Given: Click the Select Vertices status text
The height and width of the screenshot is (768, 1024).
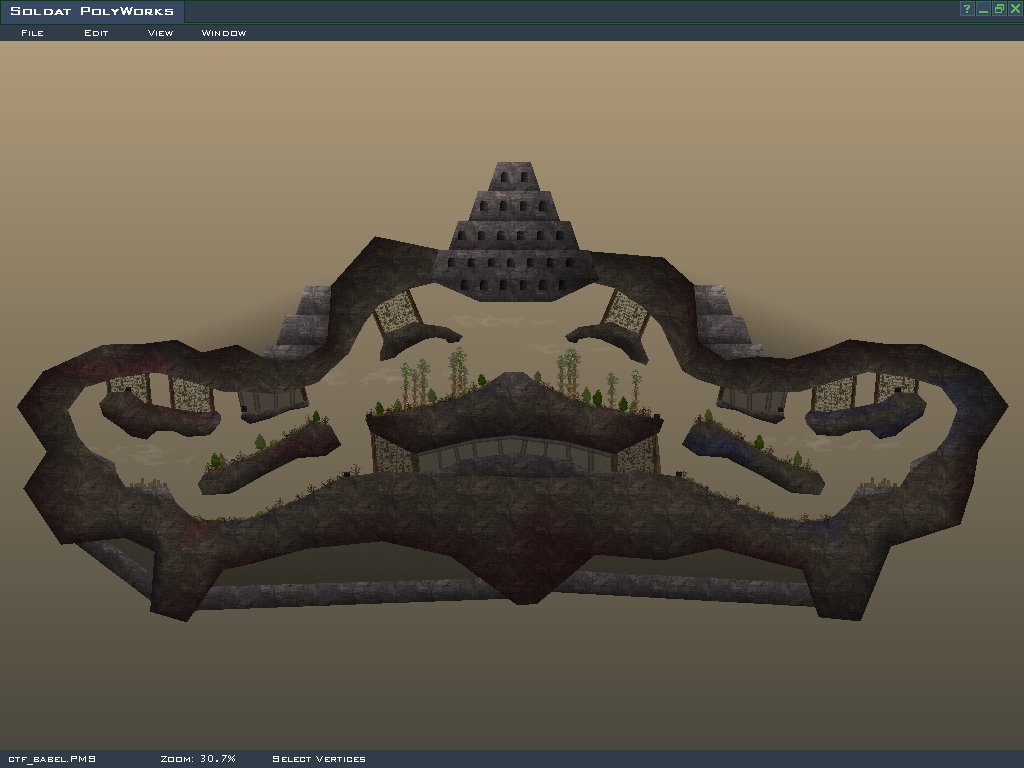Looking at the screenshot, I should pyautogui.click(x=318, y=759).
